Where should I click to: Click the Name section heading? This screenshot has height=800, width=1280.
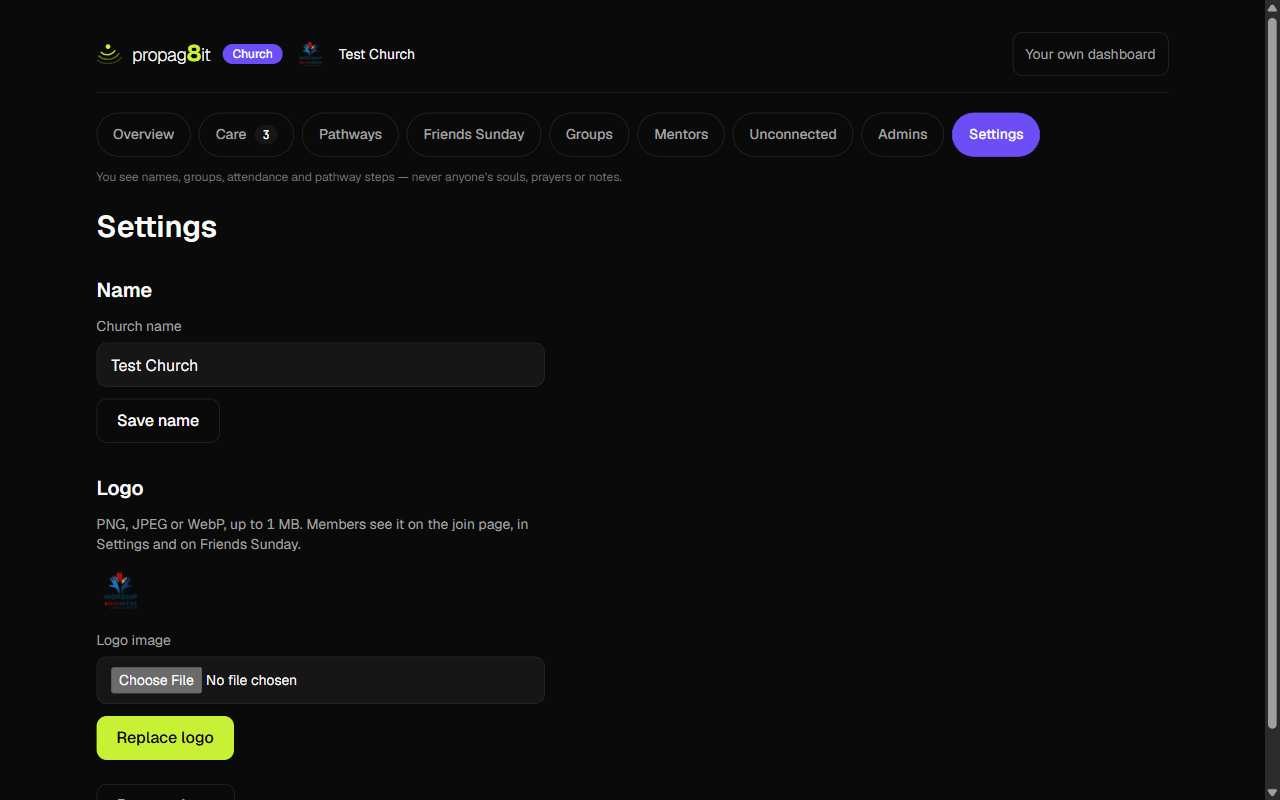125,290
